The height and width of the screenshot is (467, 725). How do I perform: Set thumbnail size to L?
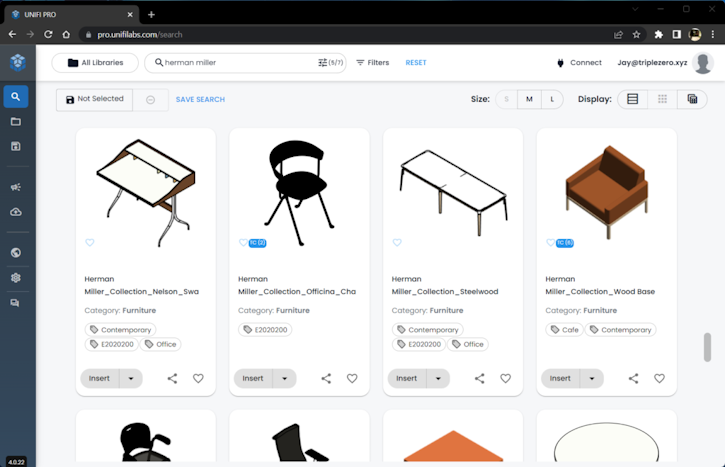click(x=552, y=99)
